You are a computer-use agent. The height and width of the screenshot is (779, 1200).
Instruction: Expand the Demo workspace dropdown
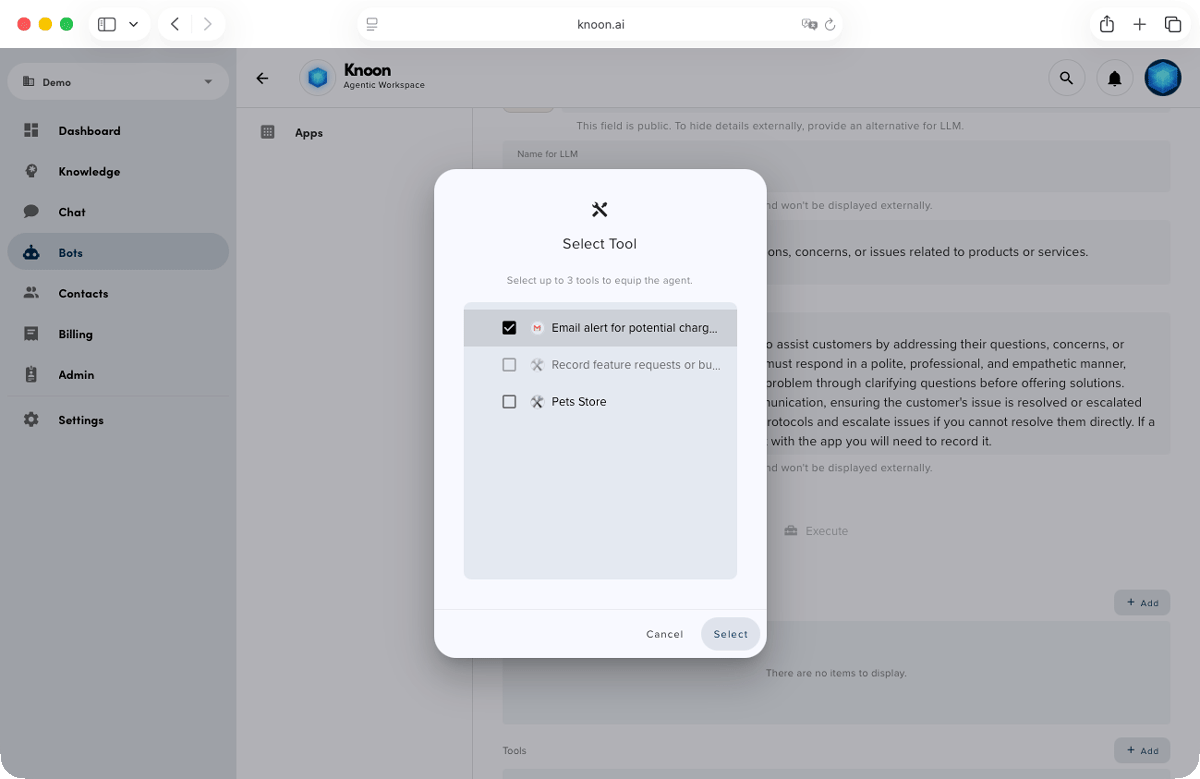208,81
